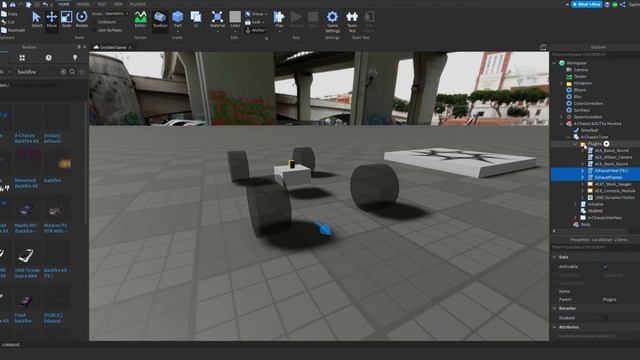The width and height of the screenshot is (640, 360).
Task: Clear the backfire search text
Action: click(x=63, y=72)
